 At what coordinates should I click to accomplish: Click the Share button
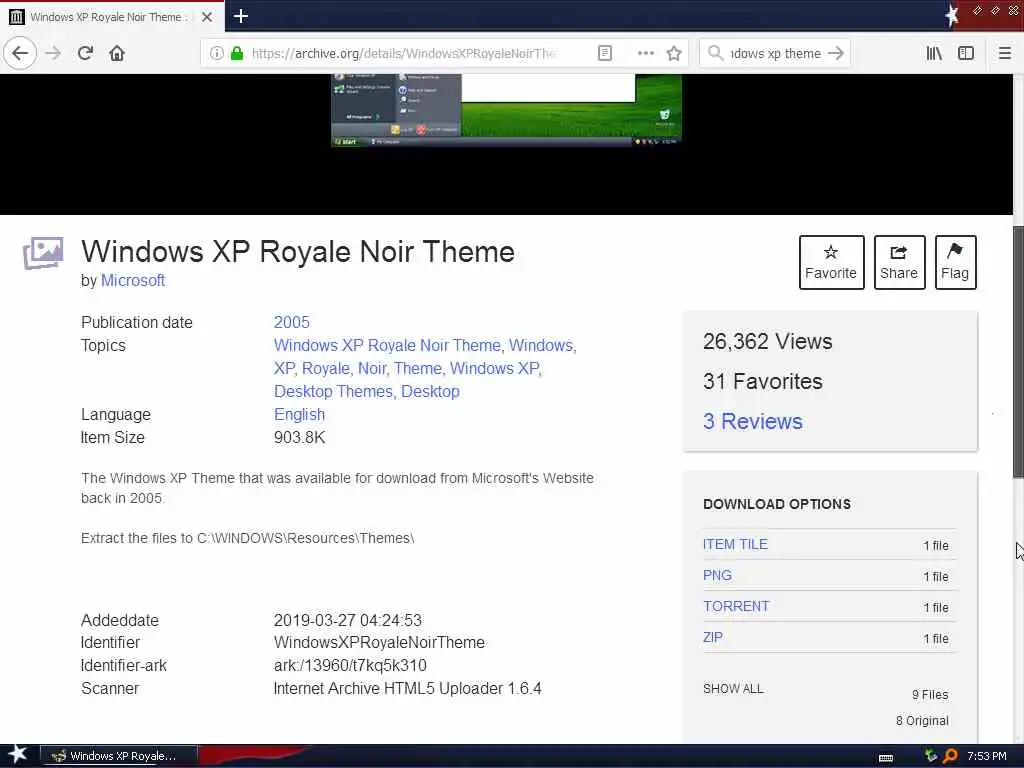(899, 262)
